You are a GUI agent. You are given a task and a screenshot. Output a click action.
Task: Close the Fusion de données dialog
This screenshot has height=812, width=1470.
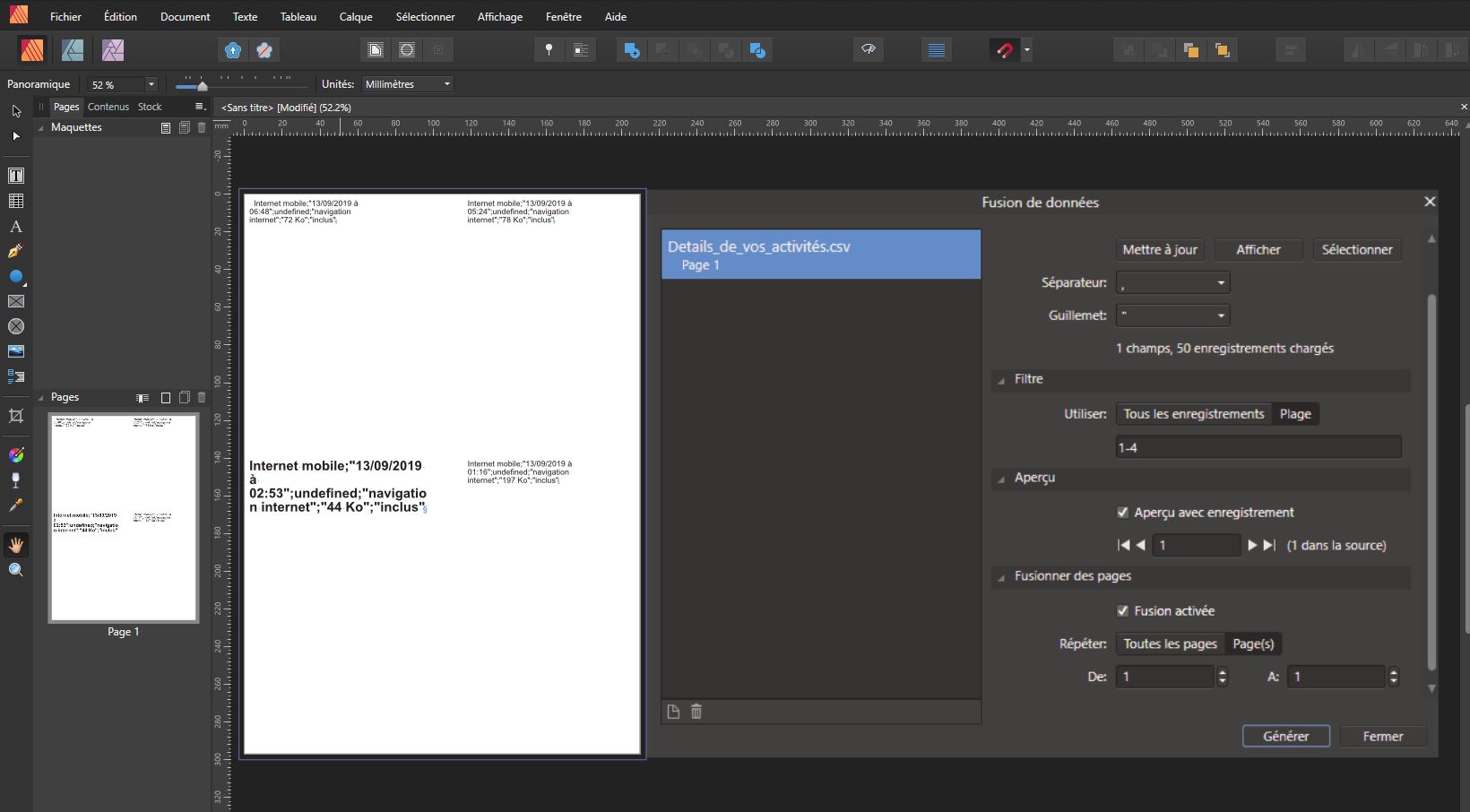pos(1431,202)
